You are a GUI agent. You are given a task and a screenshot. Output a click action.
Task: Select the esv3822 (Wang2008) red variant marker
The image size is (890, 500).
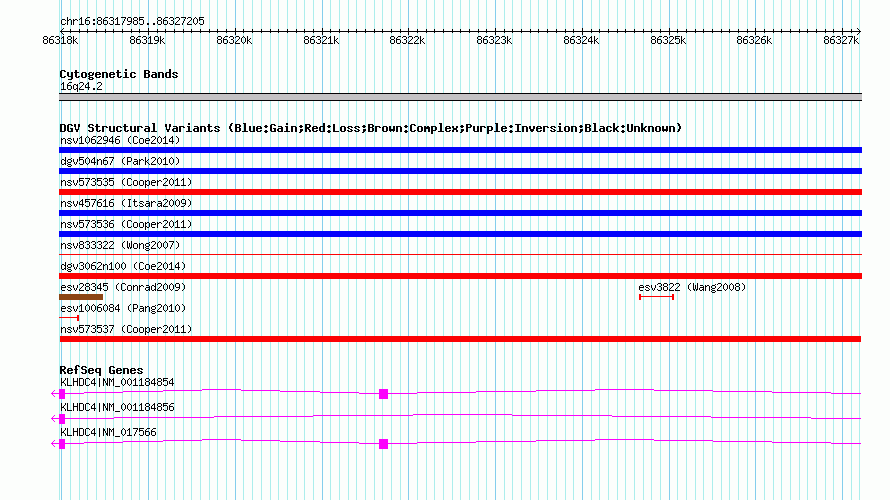click(656, 297)
